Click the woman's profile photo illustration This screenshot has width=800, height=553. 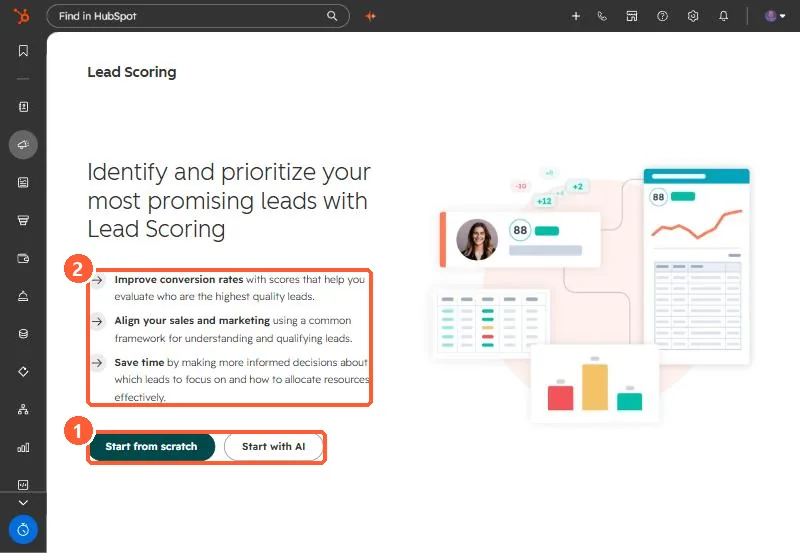[x=477, y=240]
